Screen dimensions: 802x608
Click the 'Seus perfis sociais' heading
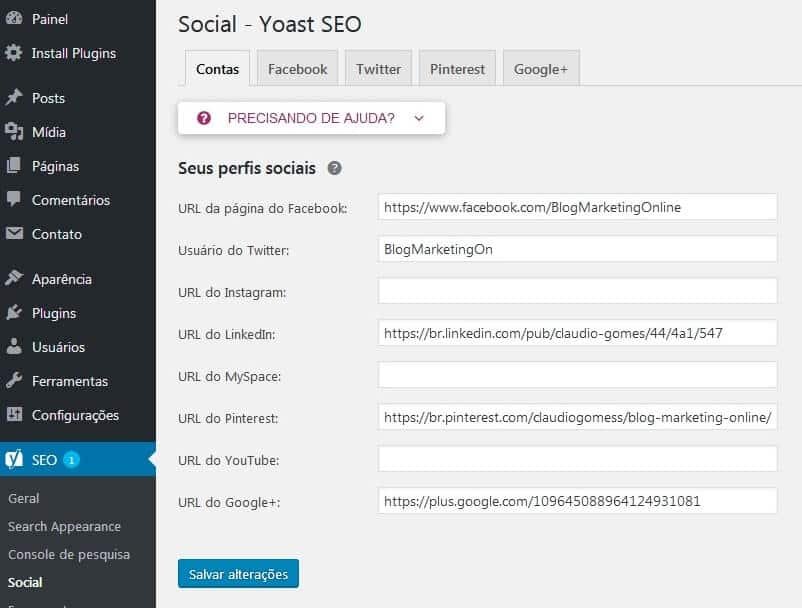click(x=247, y=168)
